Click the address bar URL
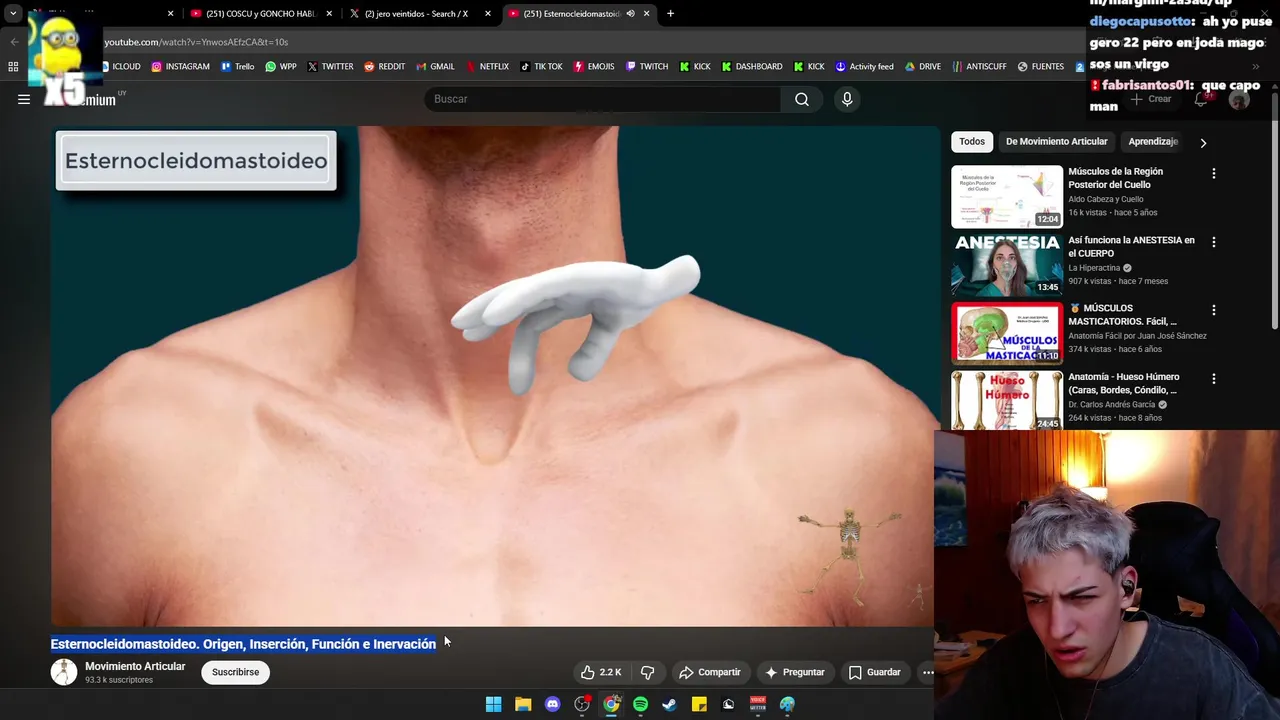This screenshot has width=1280, height=720. [x=196, y=42]
